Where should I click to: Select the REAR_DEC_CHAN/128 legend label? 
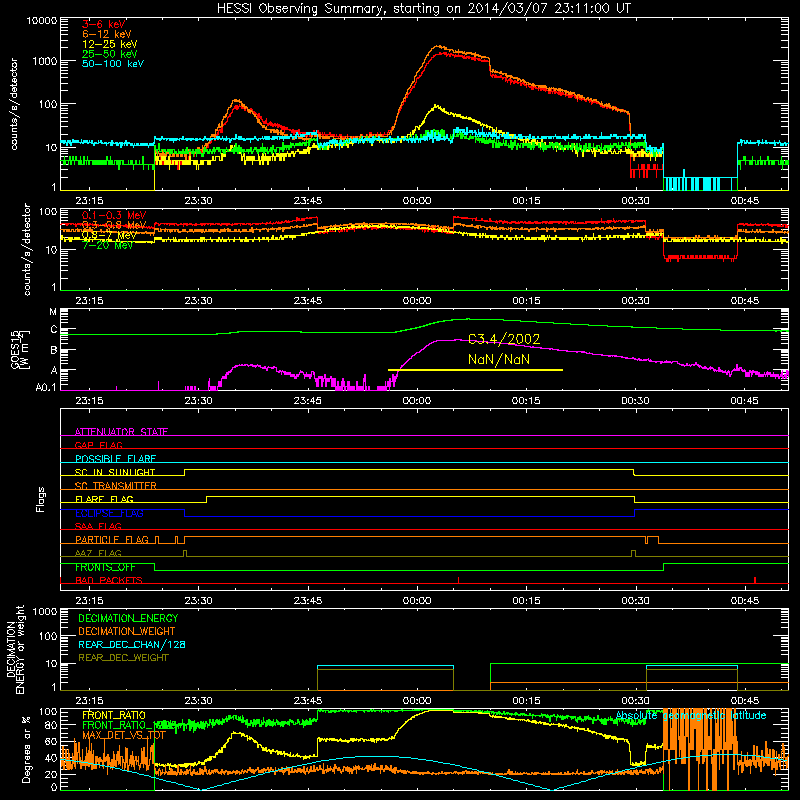(132, 644)
